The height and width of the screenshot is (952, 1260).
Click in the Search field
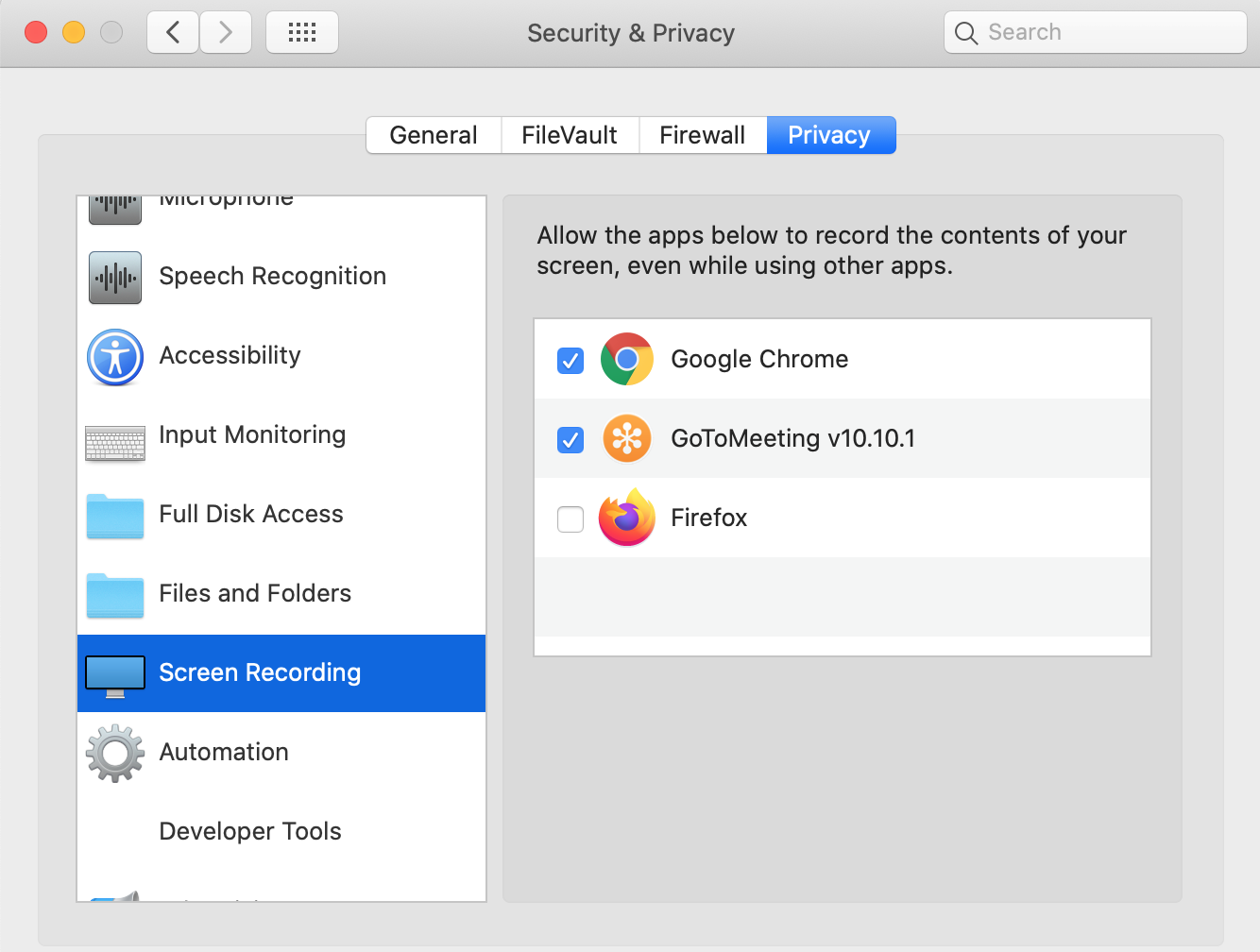point(1096,33)
